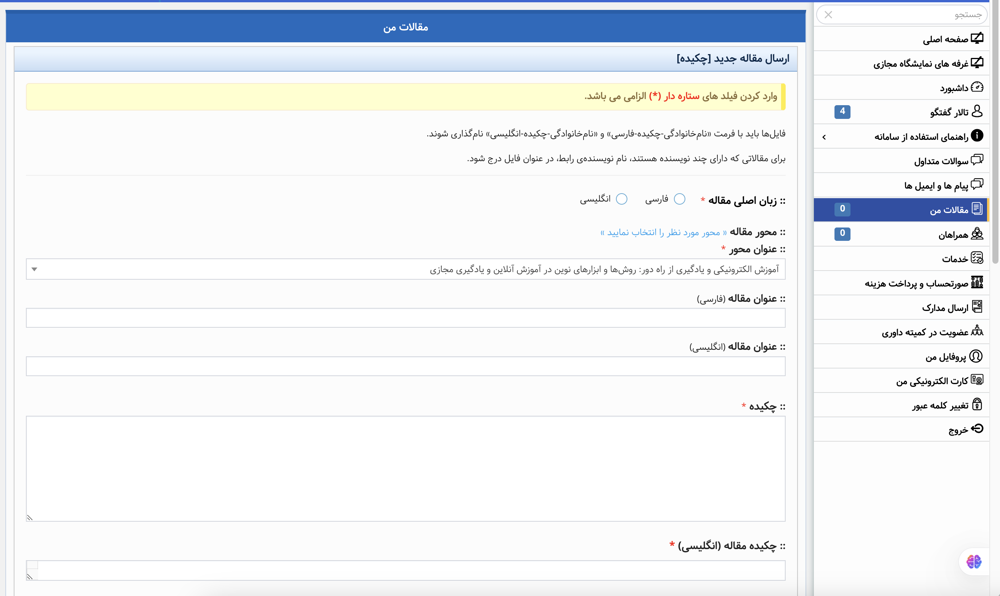This screenshot has height=596, width=1000.
Task: Click the yellow required-fields notice text
Action: tap(680, 96)
